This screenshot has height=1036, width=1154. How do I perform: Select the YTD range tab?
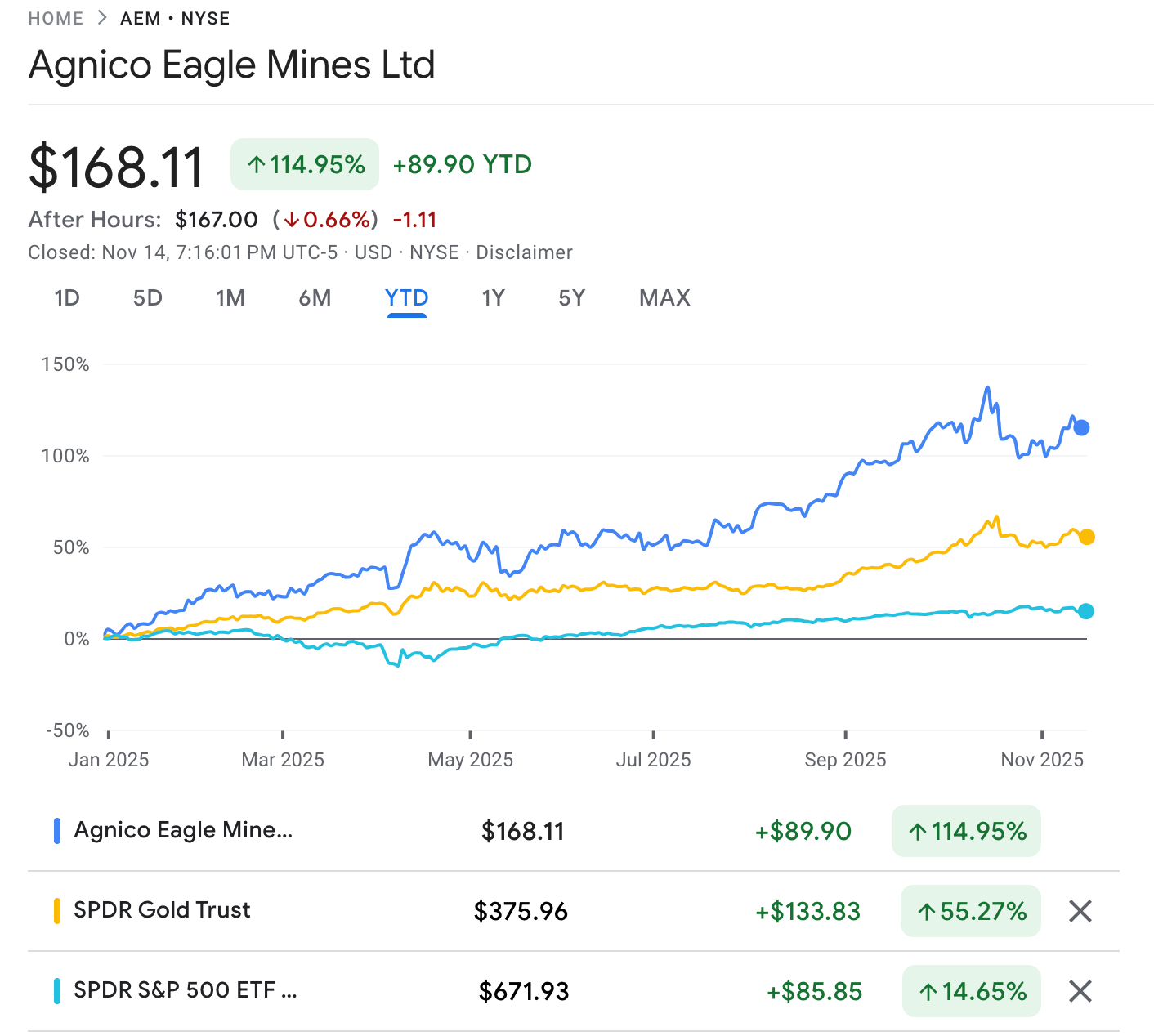tap(407, 298)
